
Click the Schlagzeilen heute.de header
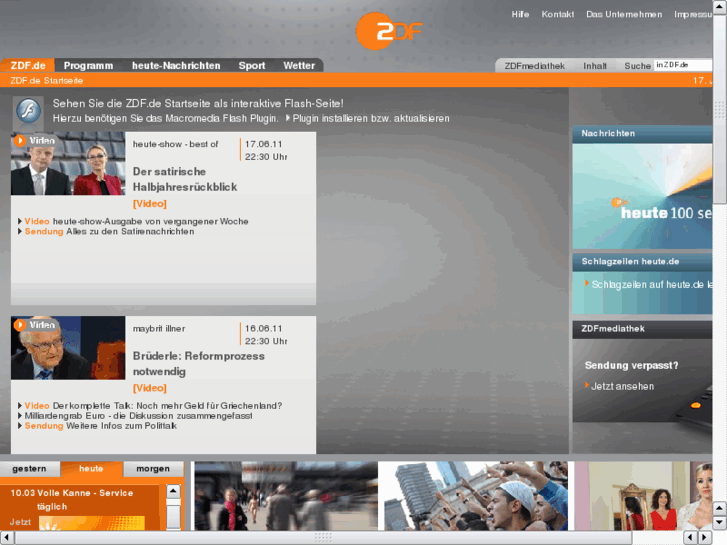(642, 262)
